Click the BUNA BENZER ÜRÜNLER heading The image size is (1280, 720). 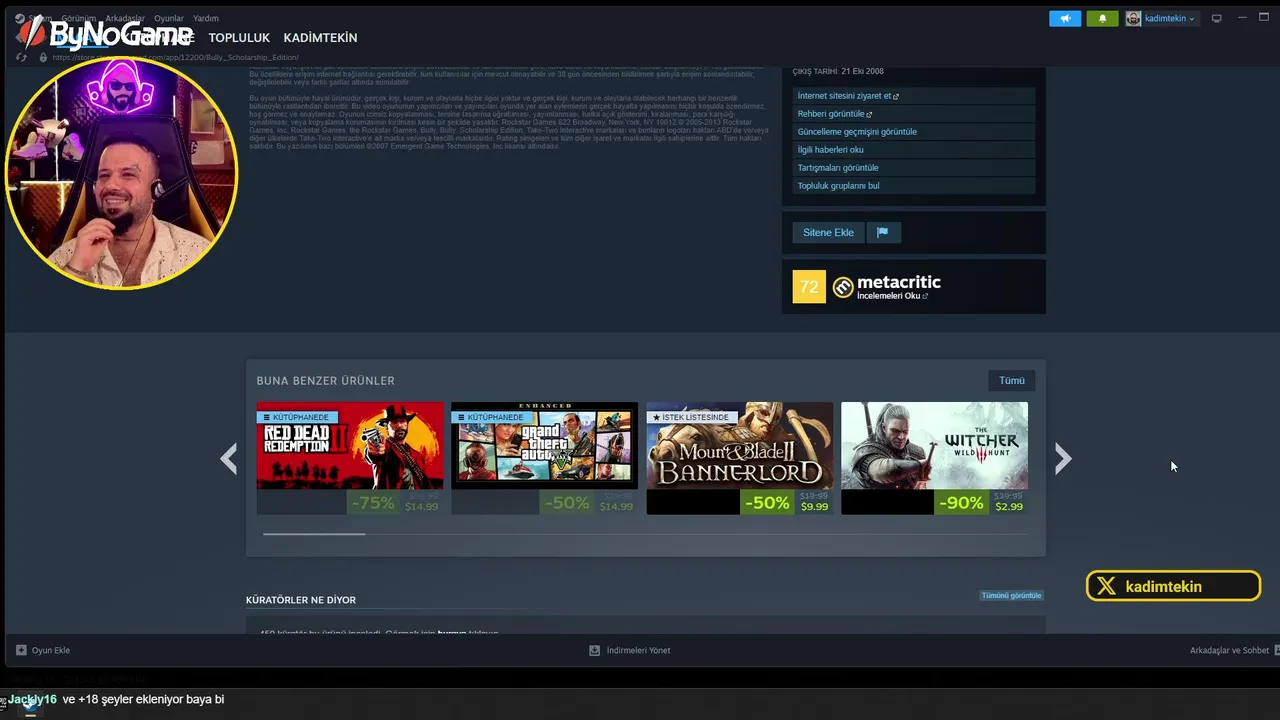(326, 381)
